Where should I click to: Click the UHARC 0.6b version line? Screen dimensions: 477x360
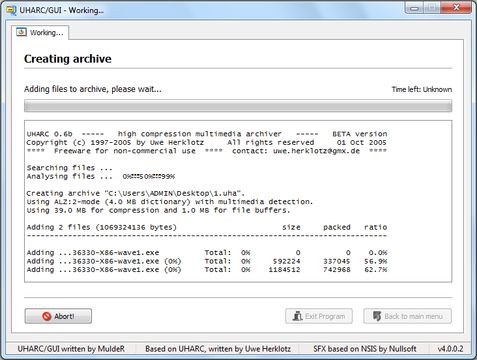(207, 134)
